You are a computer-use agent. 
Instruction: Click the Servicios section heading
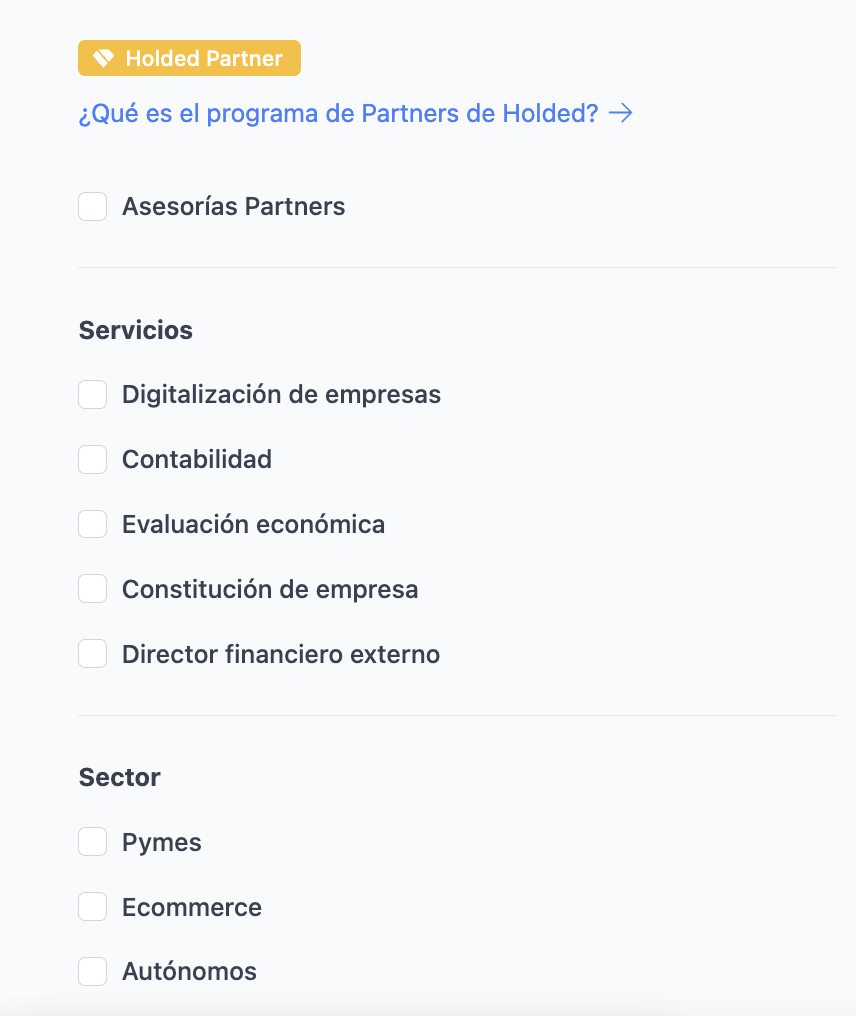click(x=135, y=330)
